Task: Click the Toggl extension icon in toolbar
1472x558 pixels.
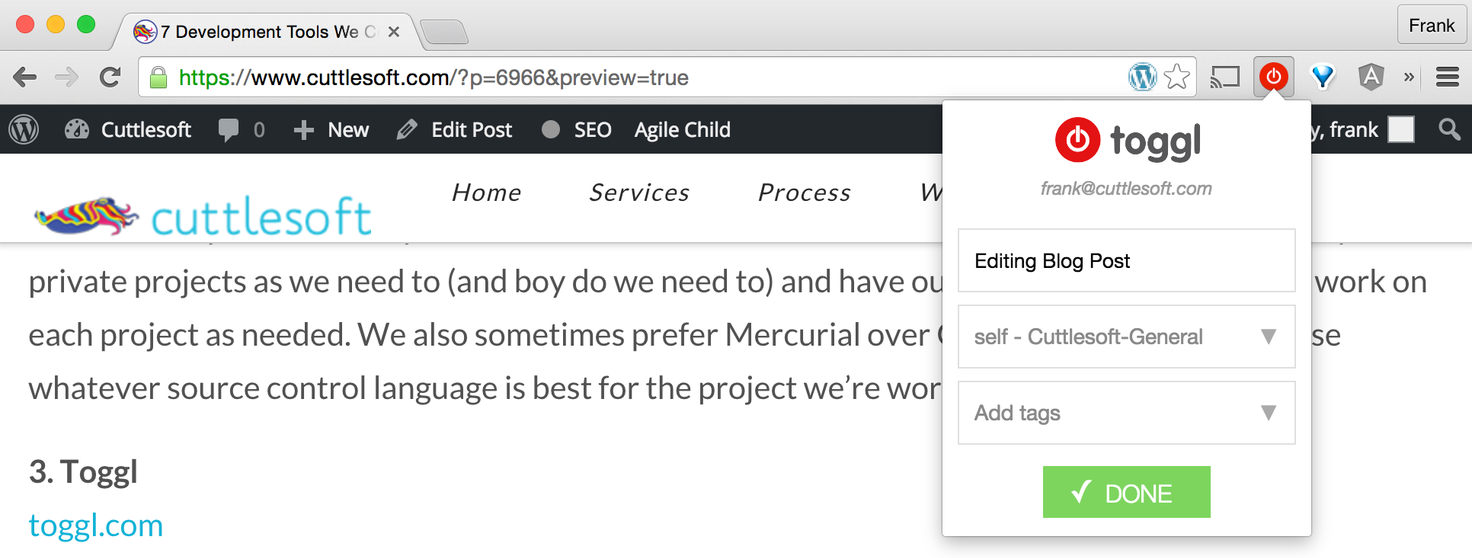Action: (1273, 77)
